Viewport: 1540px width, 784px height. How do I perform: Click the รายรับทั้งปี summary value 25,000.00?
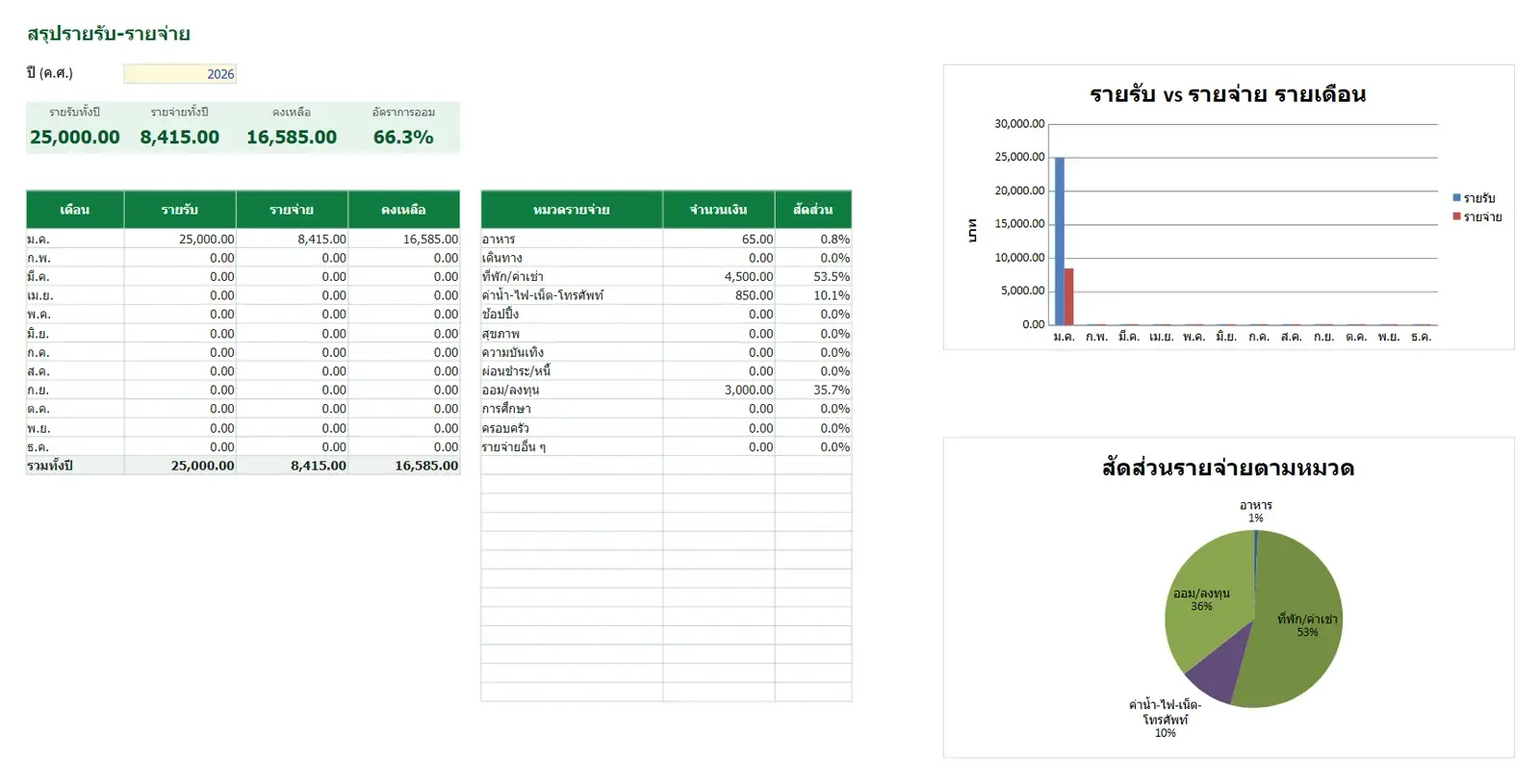75,138
